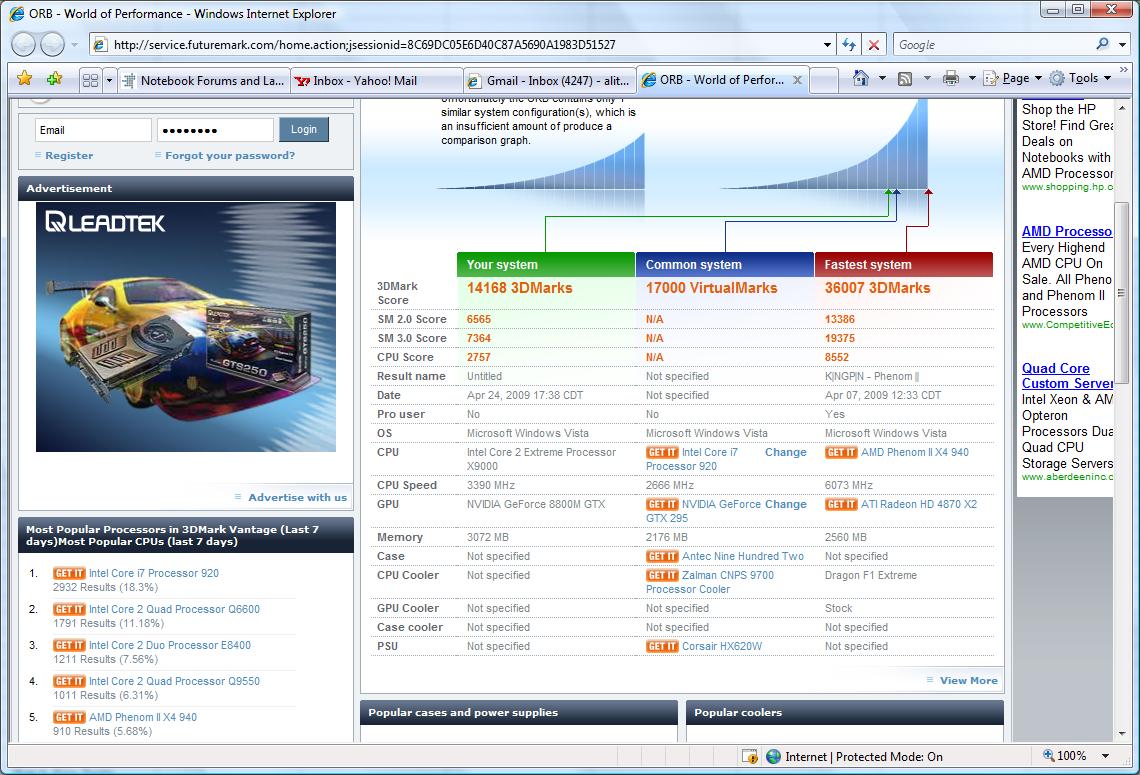
Task: Open Zalman CNPS 9700 Processor Cooler link
Action: [x=710, y=582]
